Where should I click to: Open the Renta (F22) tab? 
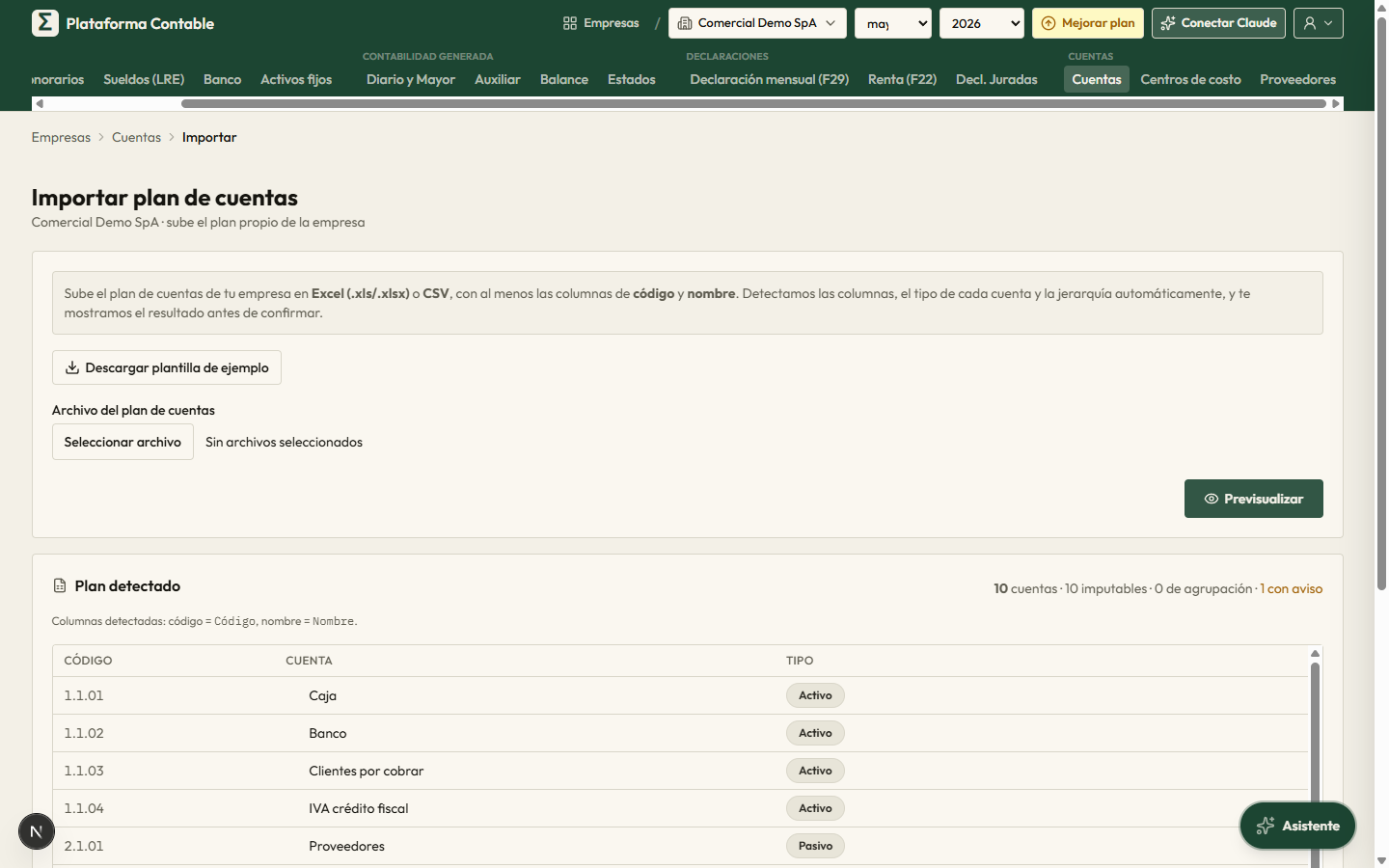pos(903,79)
